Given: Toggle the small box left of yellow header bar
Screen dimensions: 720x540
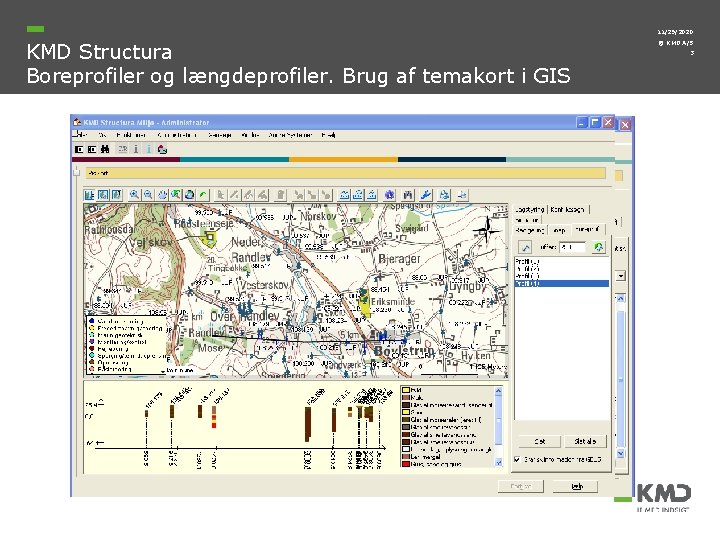Looking at the screenshot, I should click(x=77, y=173).
